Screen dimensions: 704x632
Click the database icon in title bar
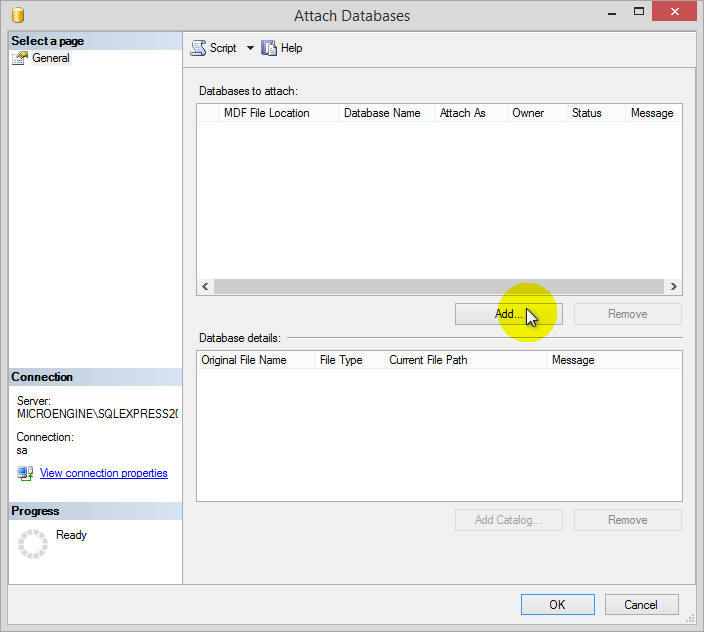19,15
